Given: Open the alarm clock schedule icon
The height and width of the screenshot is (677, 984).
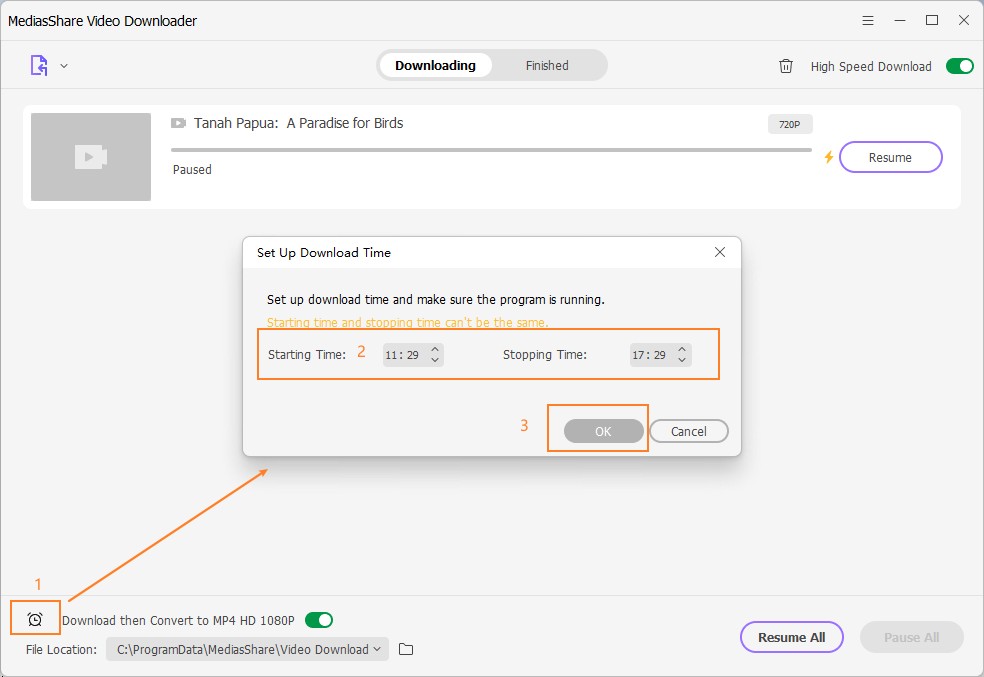Looking at the screenshot, I should click(35, 620).
